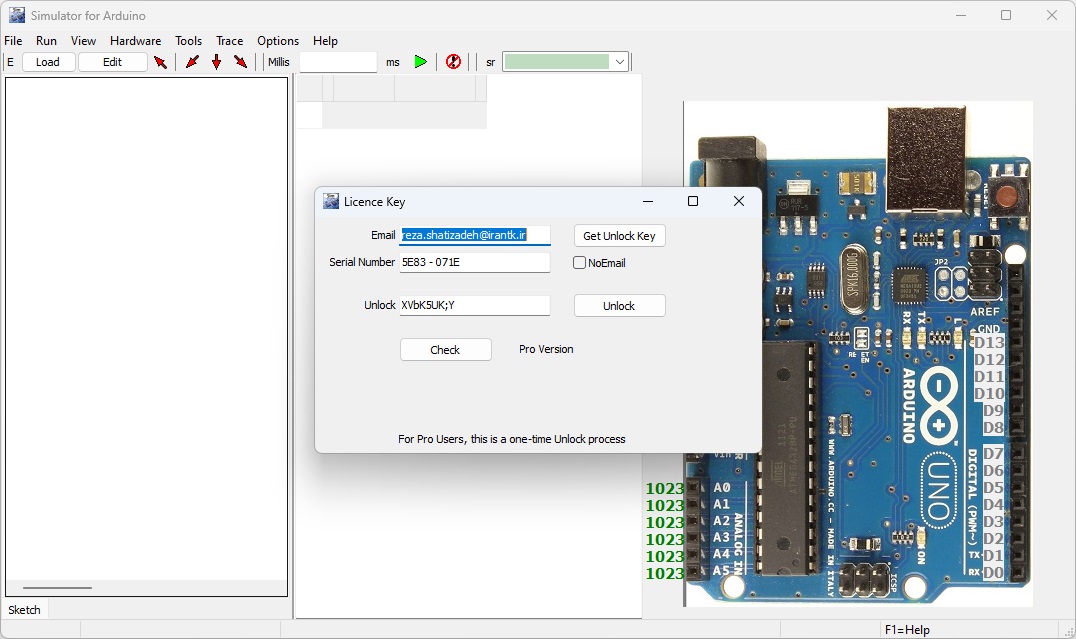Open the Trace menu
The image size is (1076, 639).
[x=229, y=40]
